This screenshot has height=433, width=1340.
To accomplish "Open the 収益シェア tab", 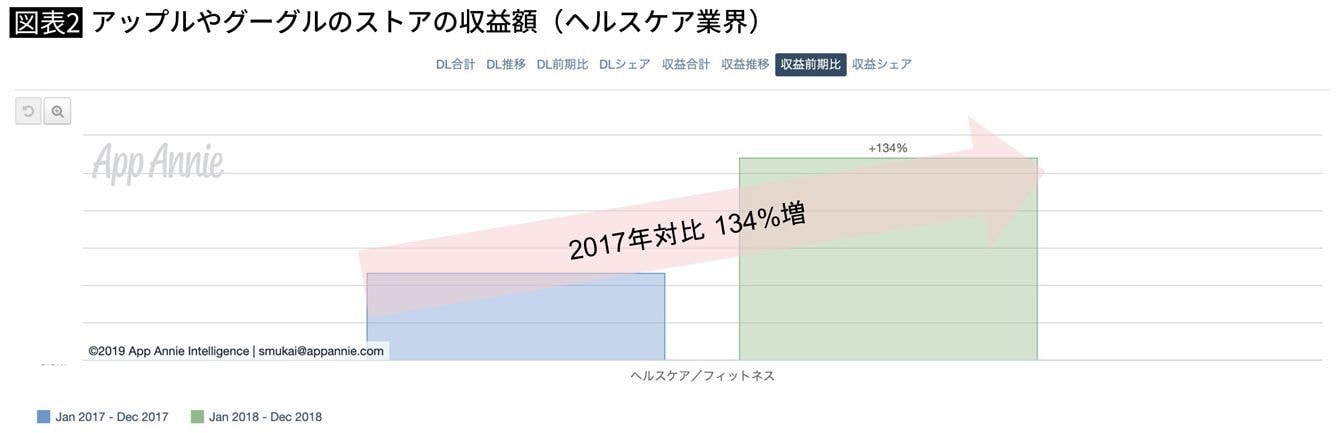I will (x=882, y=64).
